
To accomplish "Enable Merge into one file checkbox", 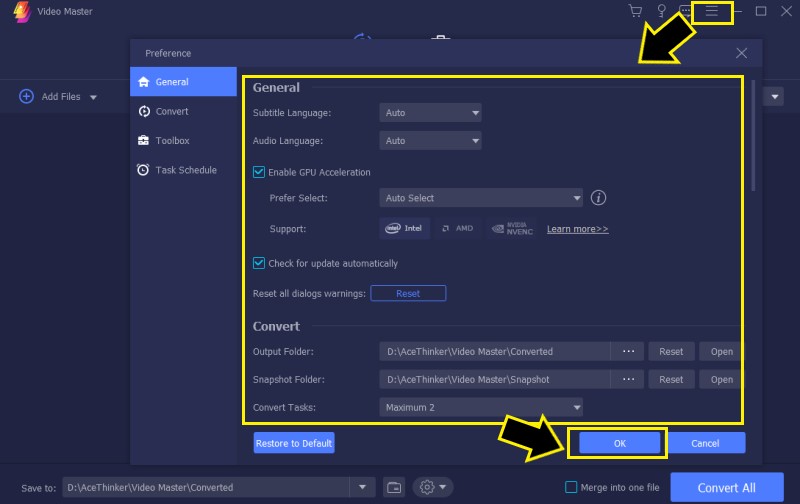I will pyautogui.click(x=571, y=487).
